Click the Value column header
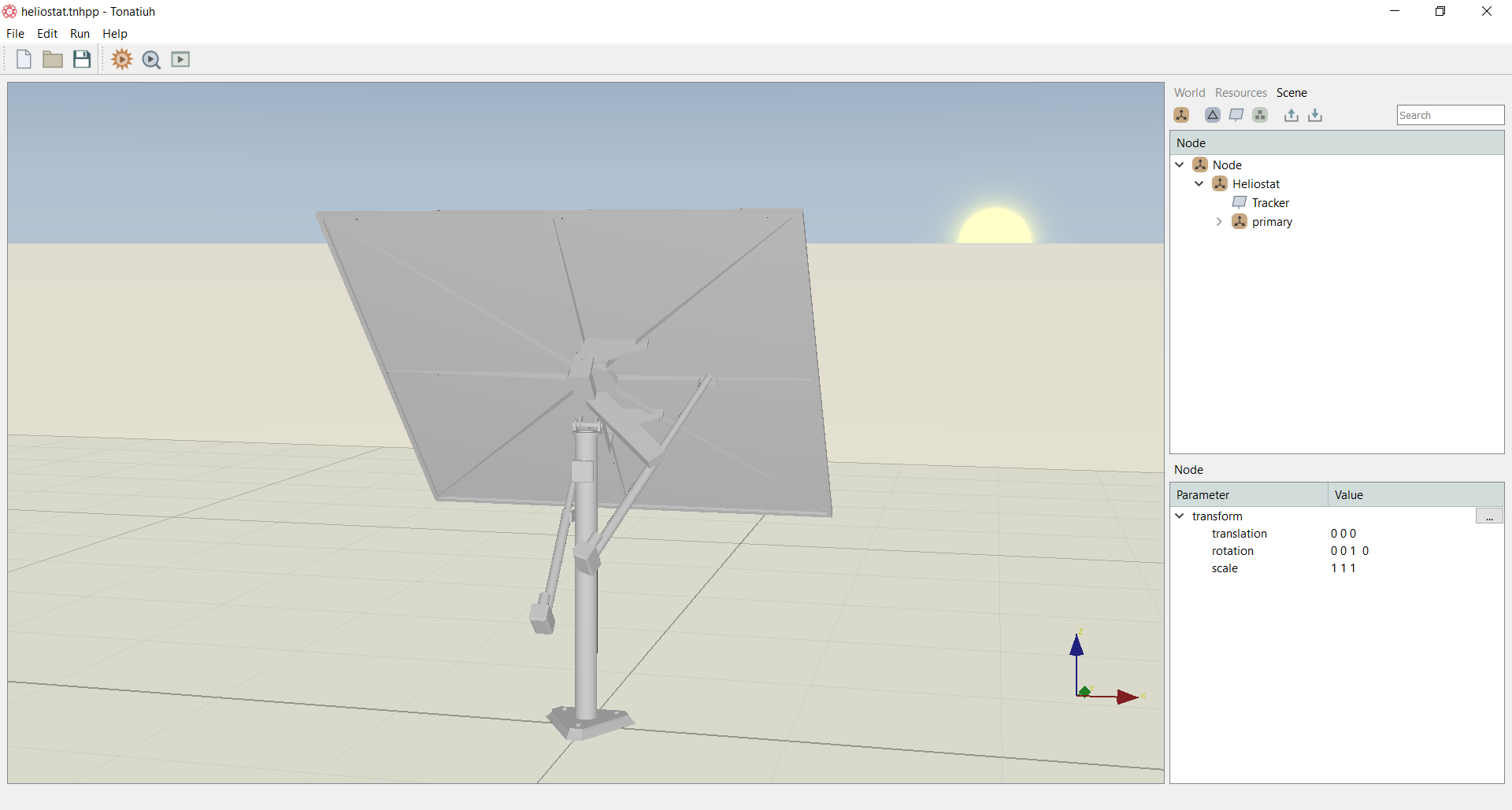Screen dimensions: 1512x810 tap(1416, 495)
